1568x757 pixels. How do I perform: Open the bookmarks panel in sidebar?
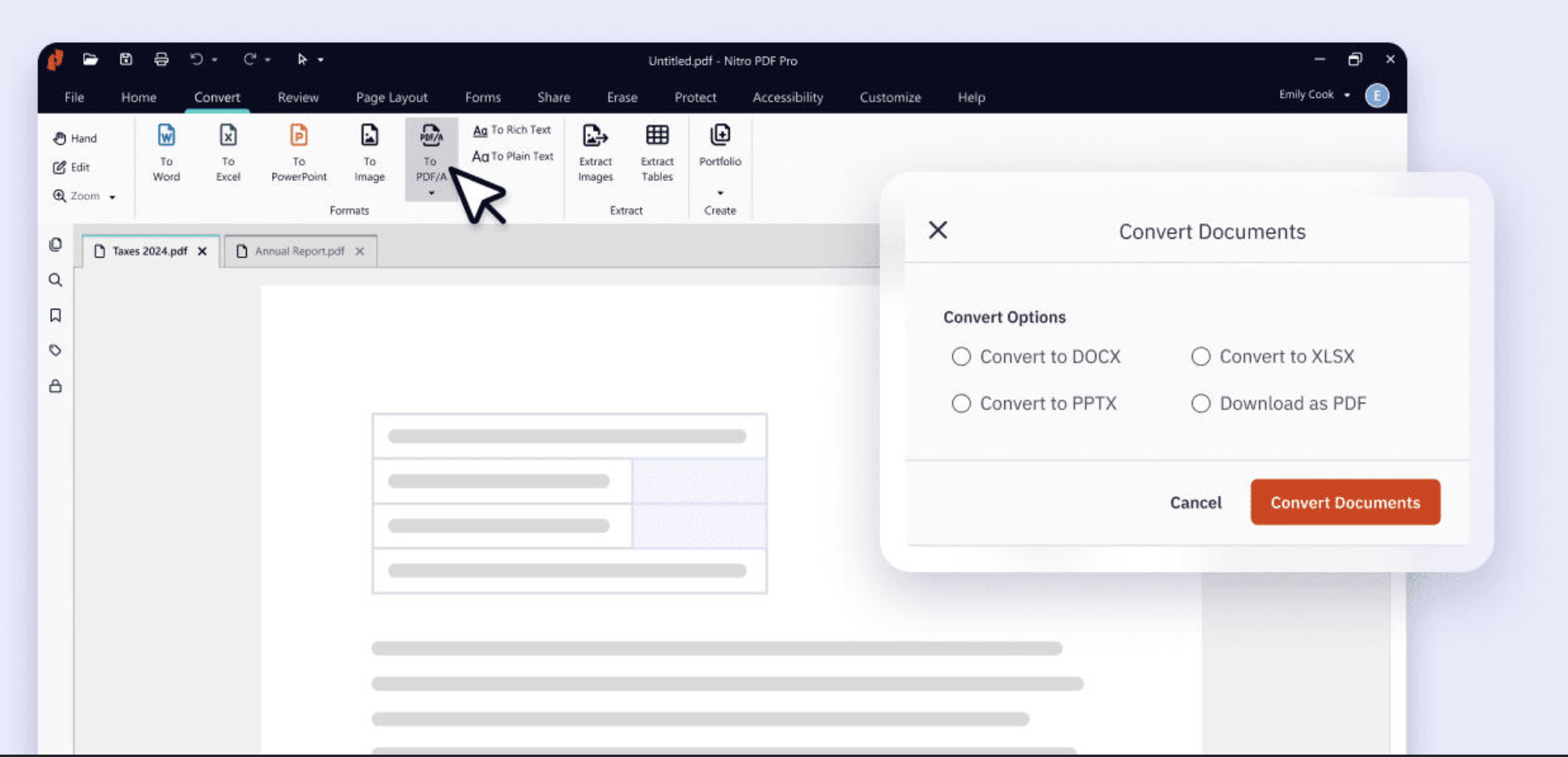pyautogui.click(x=56, y=315)
